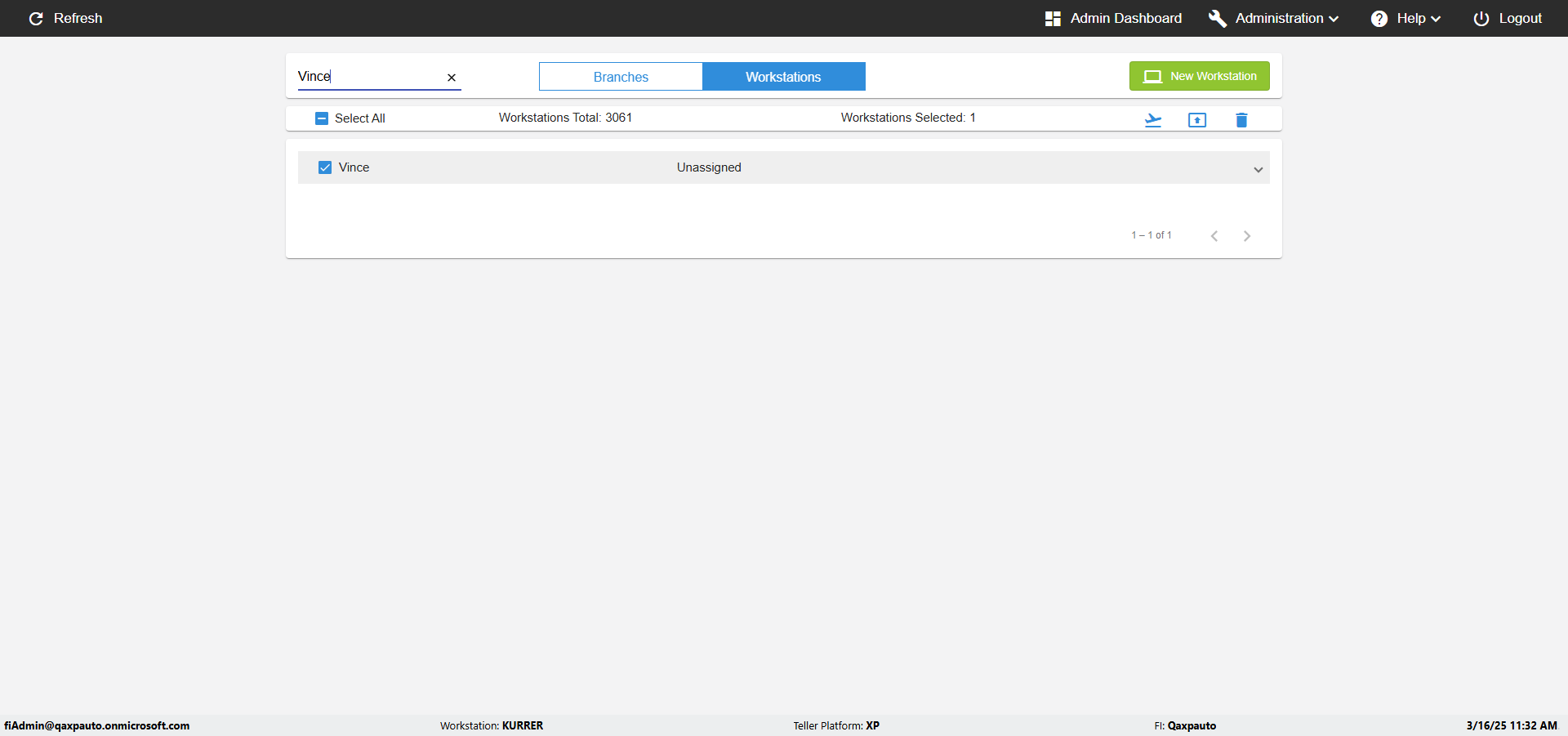Click the Teller Platform: XP status entry

[836, 725]
